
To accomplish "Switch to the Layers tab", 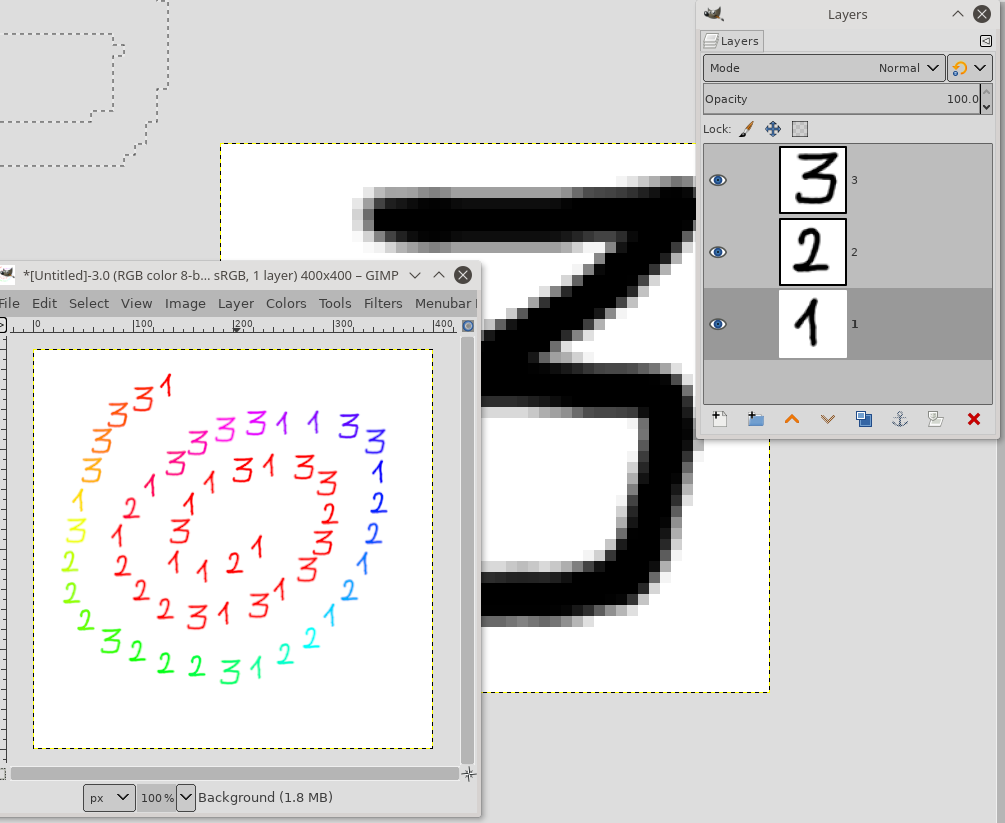I will click(x=731, y=41).
